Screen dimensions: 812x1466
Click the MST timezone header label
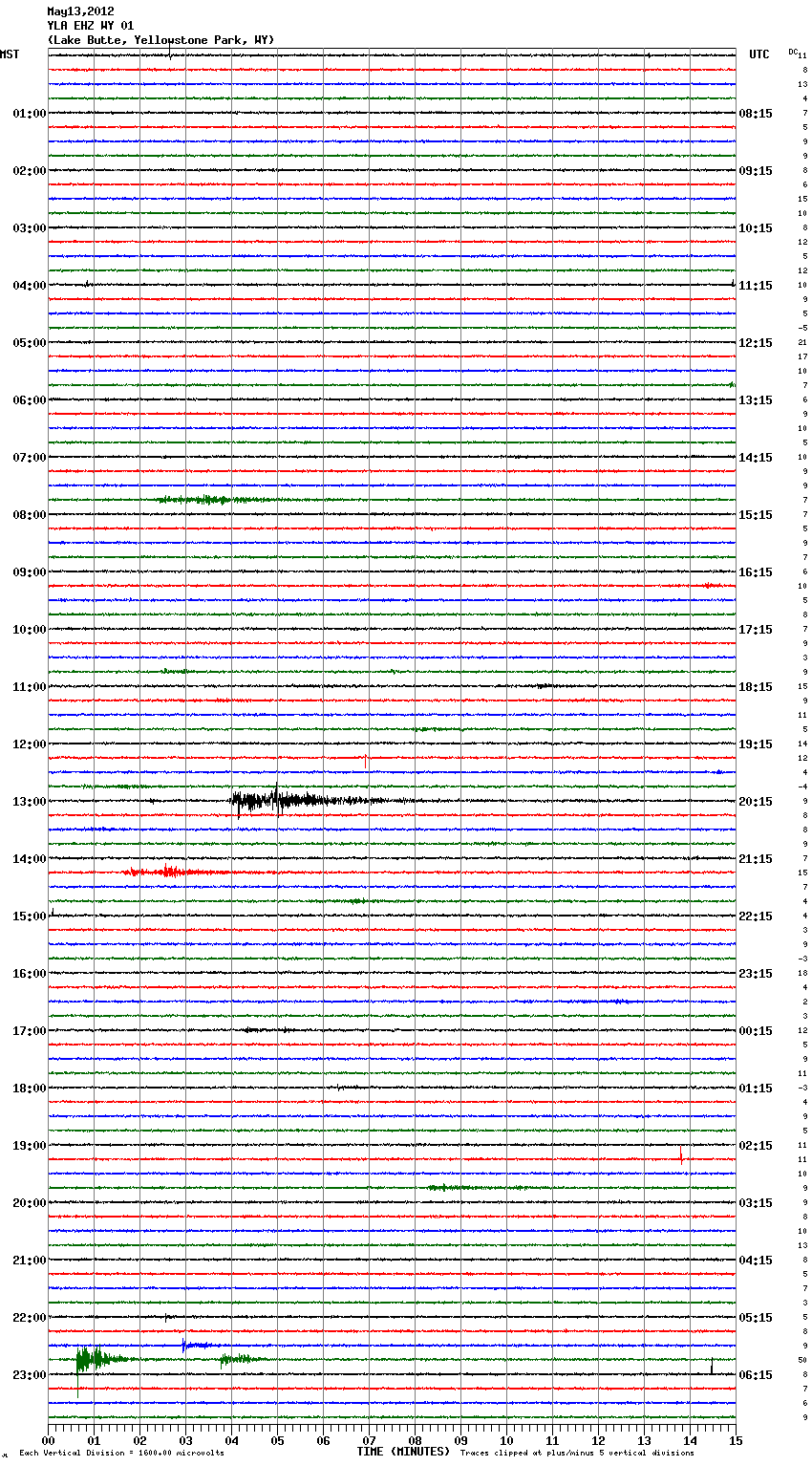[10, 54]
